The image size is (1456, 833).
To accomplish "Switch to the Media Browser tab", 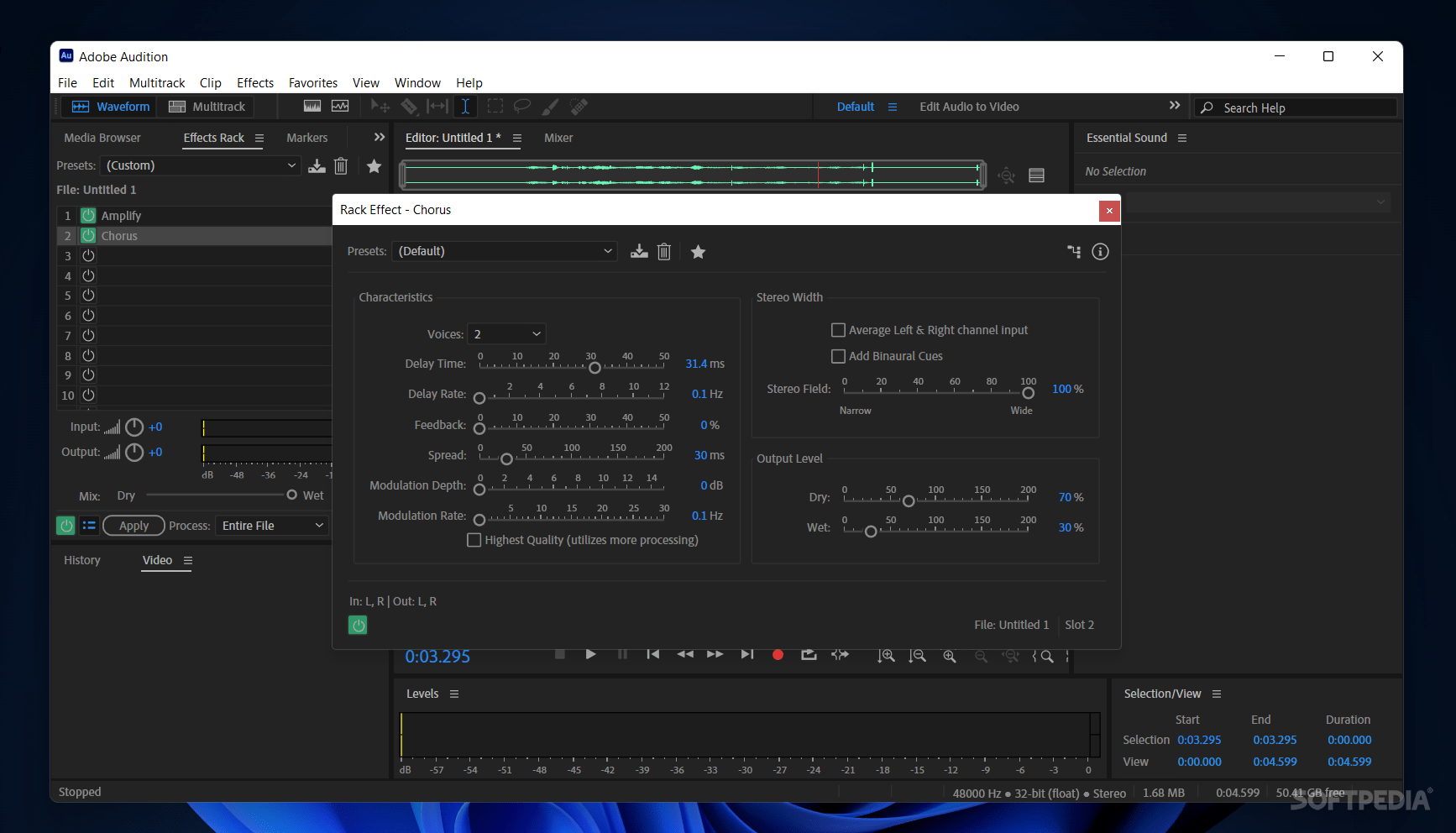I will [102, 138].
